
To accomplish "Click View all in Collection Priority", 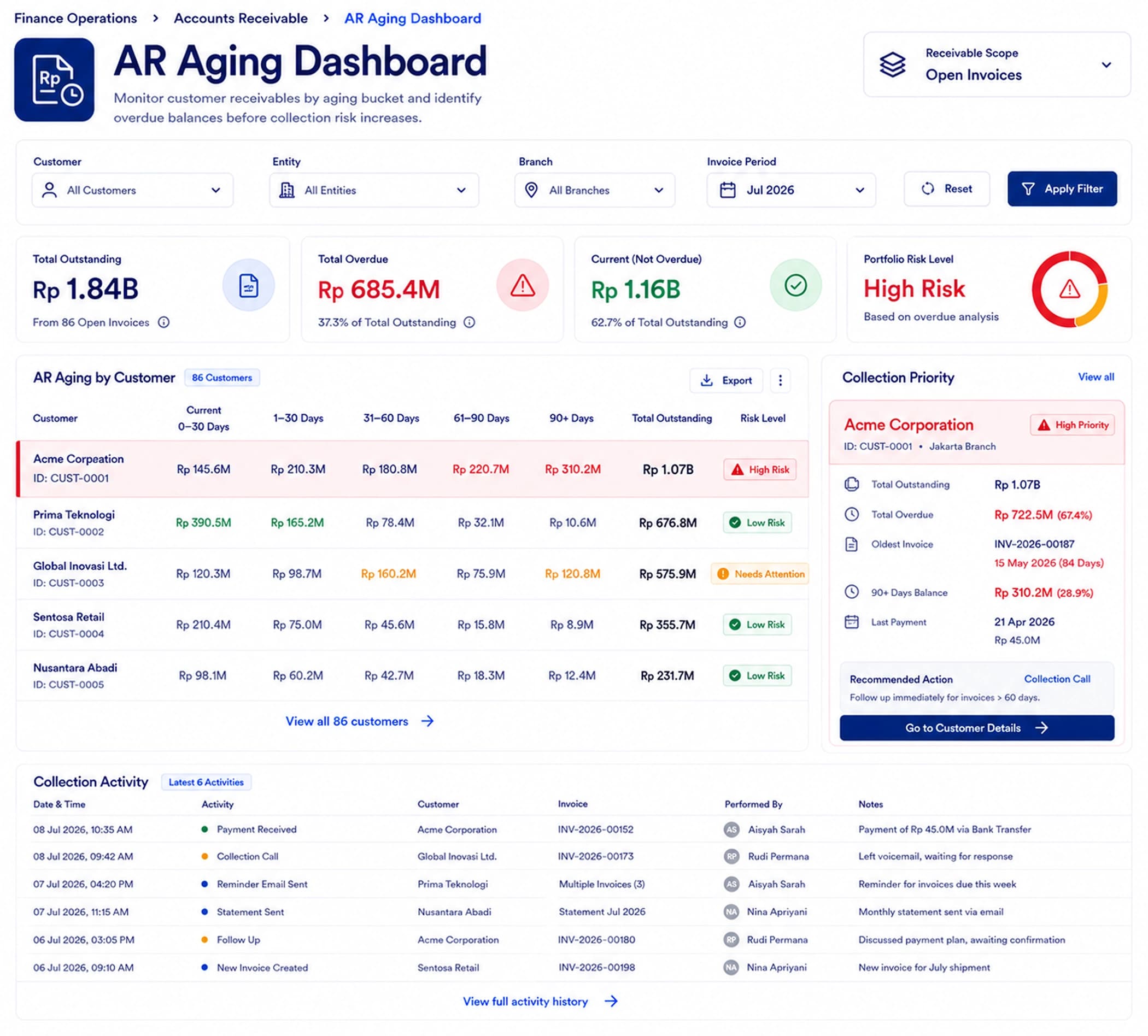I will pos(1096,377).
